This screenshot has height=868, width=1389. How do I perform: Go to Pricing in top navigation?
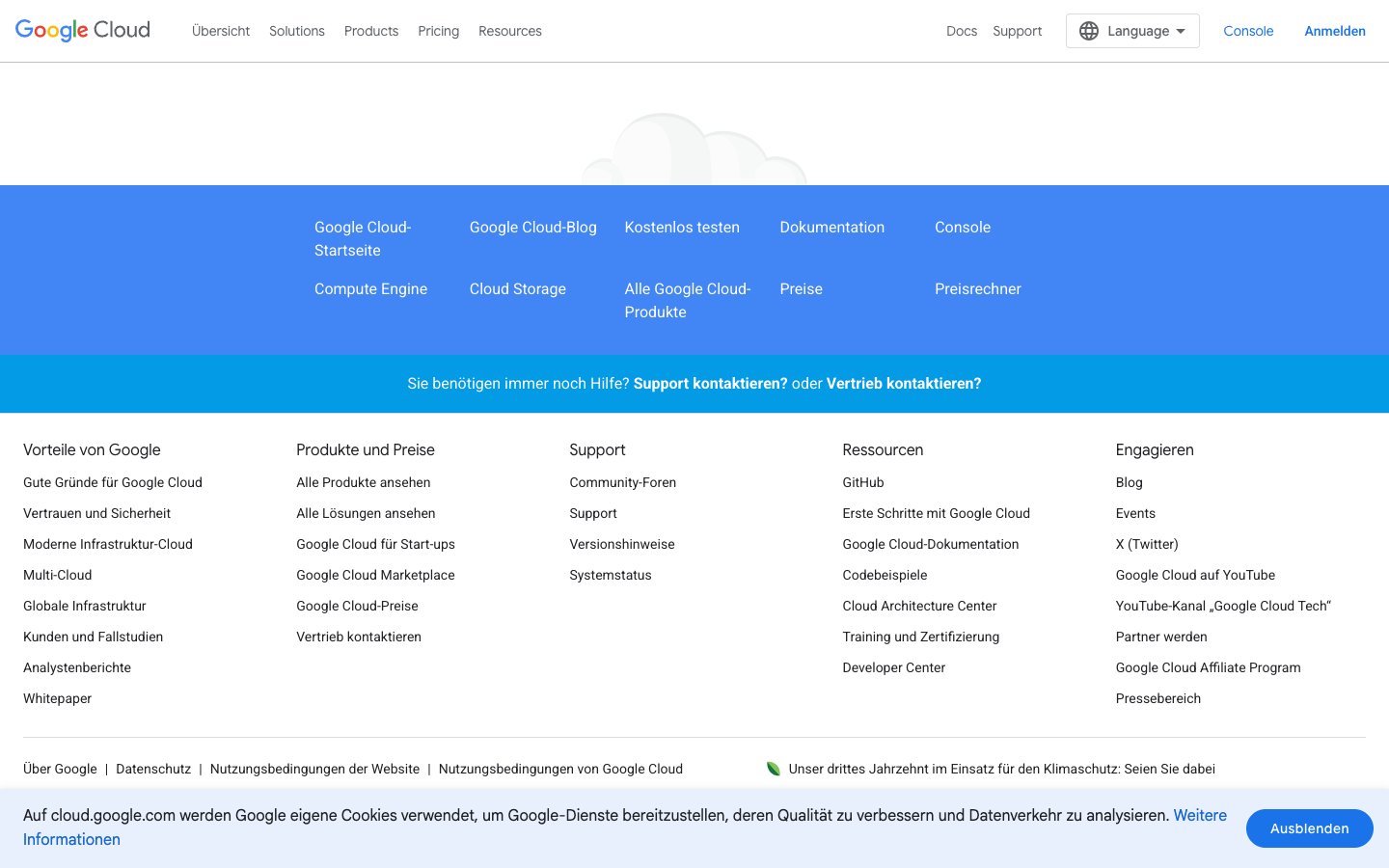tap(438, 31)
